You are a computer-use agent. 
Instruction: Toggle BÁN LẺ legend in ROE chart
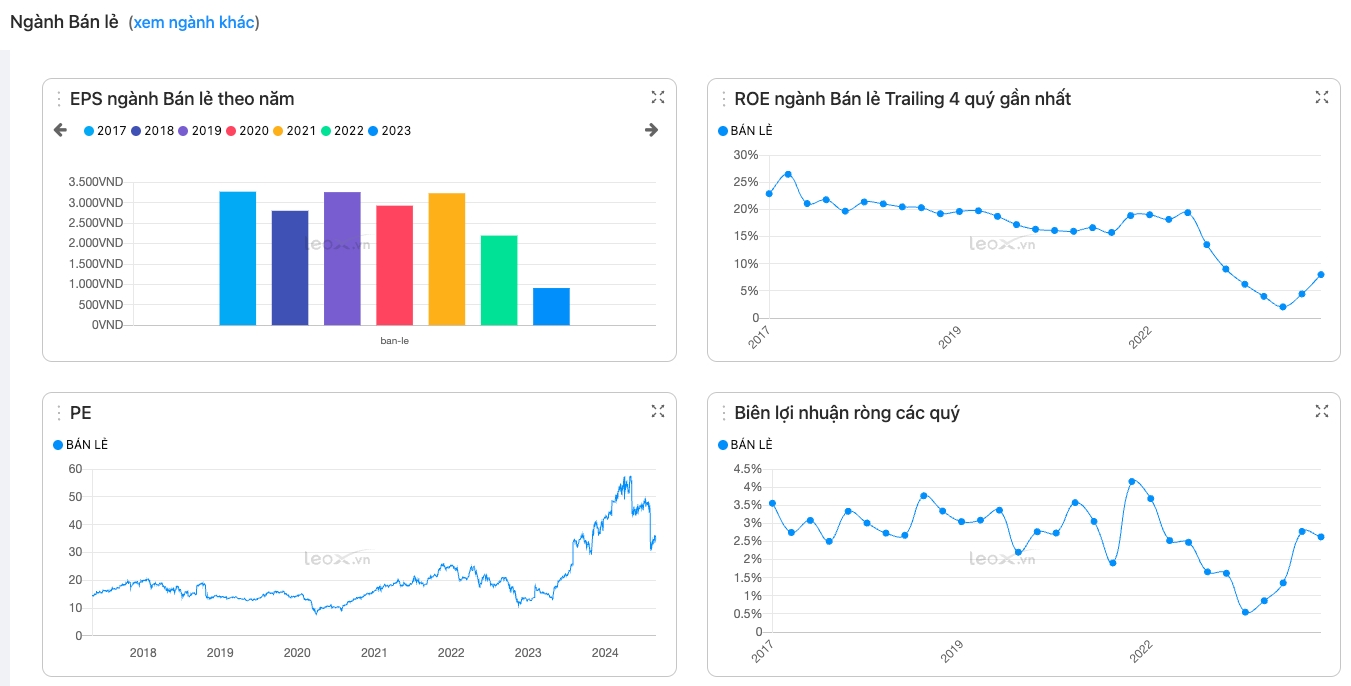[746, 131]
